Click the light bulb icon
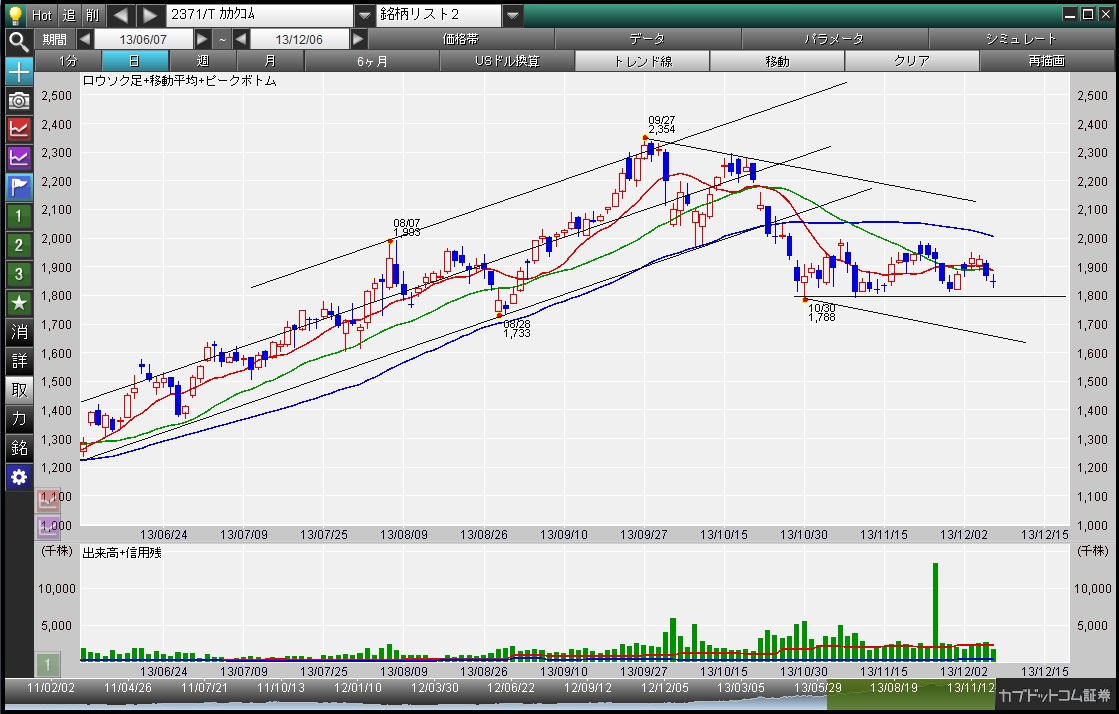The height and width of the screenshot is (714, 1119). click(14, 15)
